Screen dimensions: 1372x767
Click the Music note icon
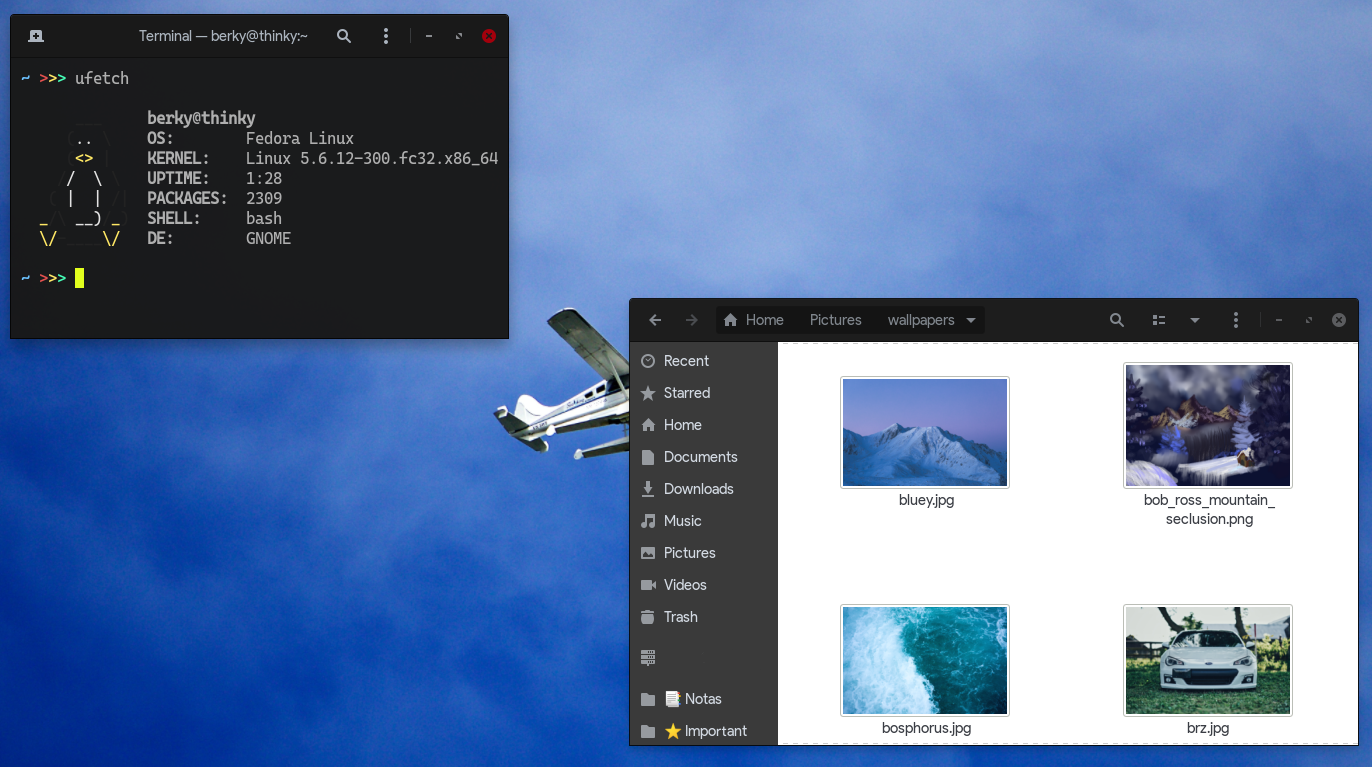tap(648, 521)
